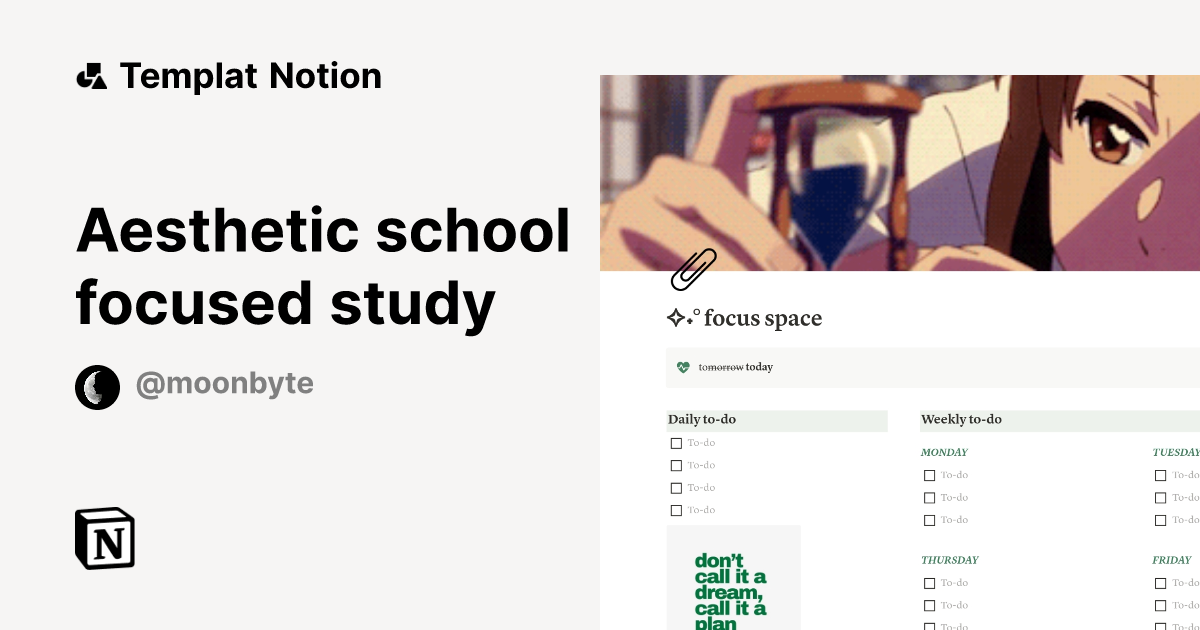Tick the second To-do under THURSDAY
This screenshot has width=1200, height=630.
coord(929,605)
